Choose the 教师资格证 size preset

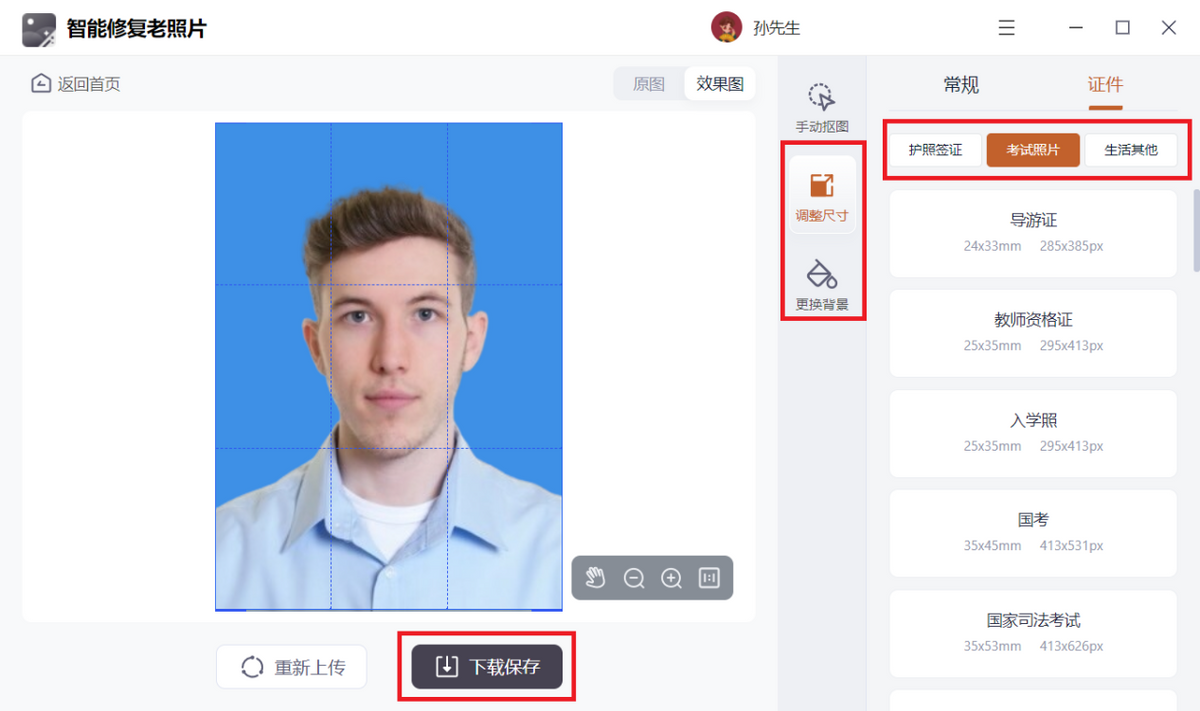[1032, 333]
